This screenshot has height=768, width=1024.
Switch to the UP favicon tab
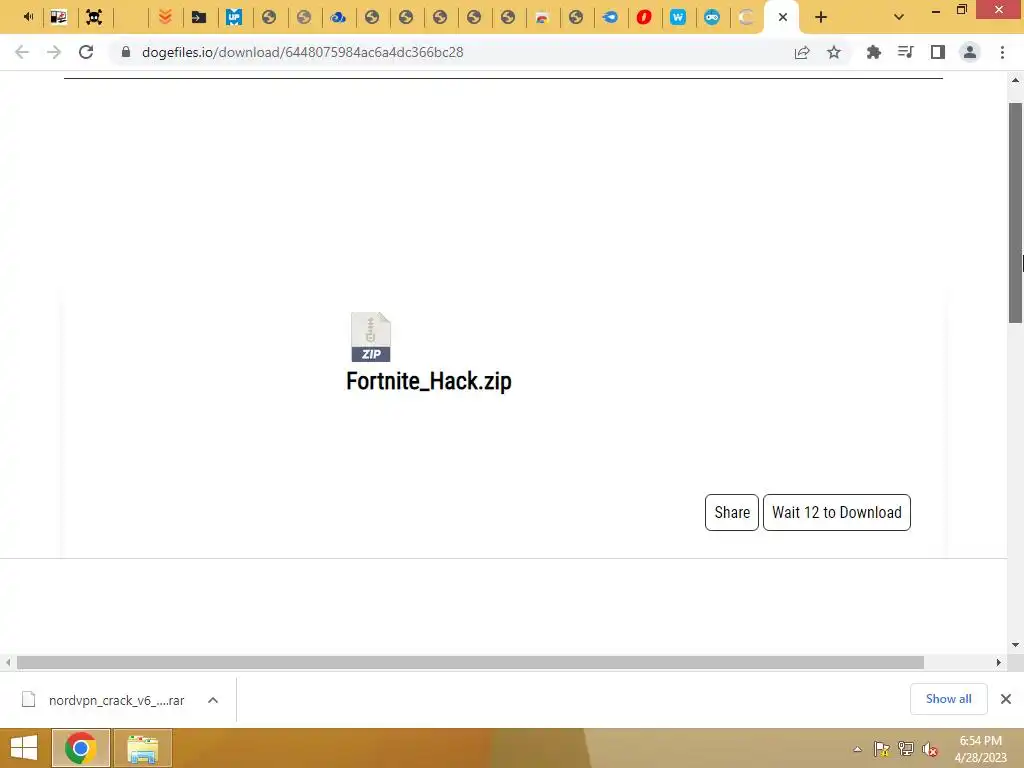point(234,18)
